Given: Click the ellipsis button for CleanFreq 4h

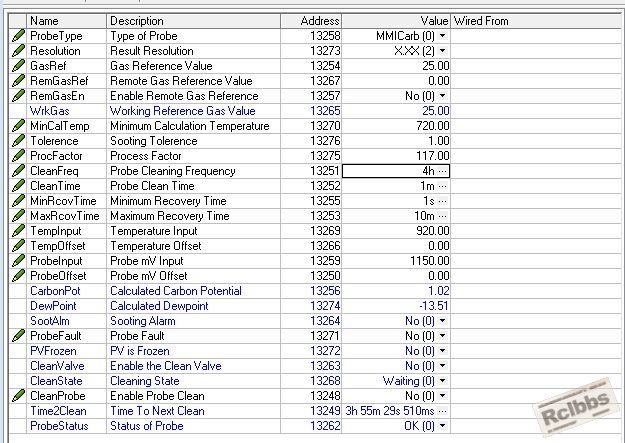Looking at the screenshot, I should click(x=442, y=171).
